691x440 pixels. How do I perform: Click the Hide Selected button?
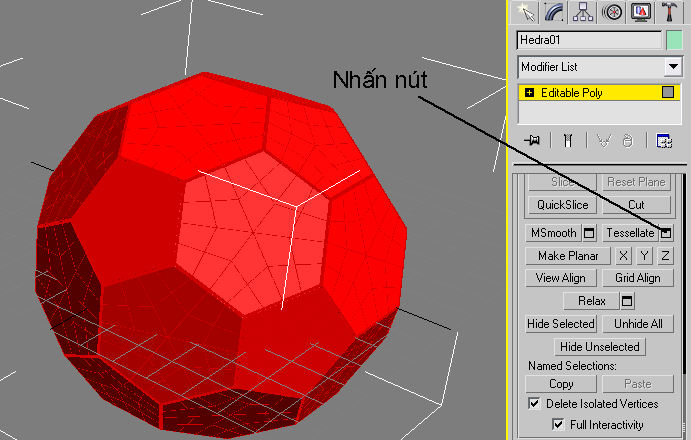[561, 324]
